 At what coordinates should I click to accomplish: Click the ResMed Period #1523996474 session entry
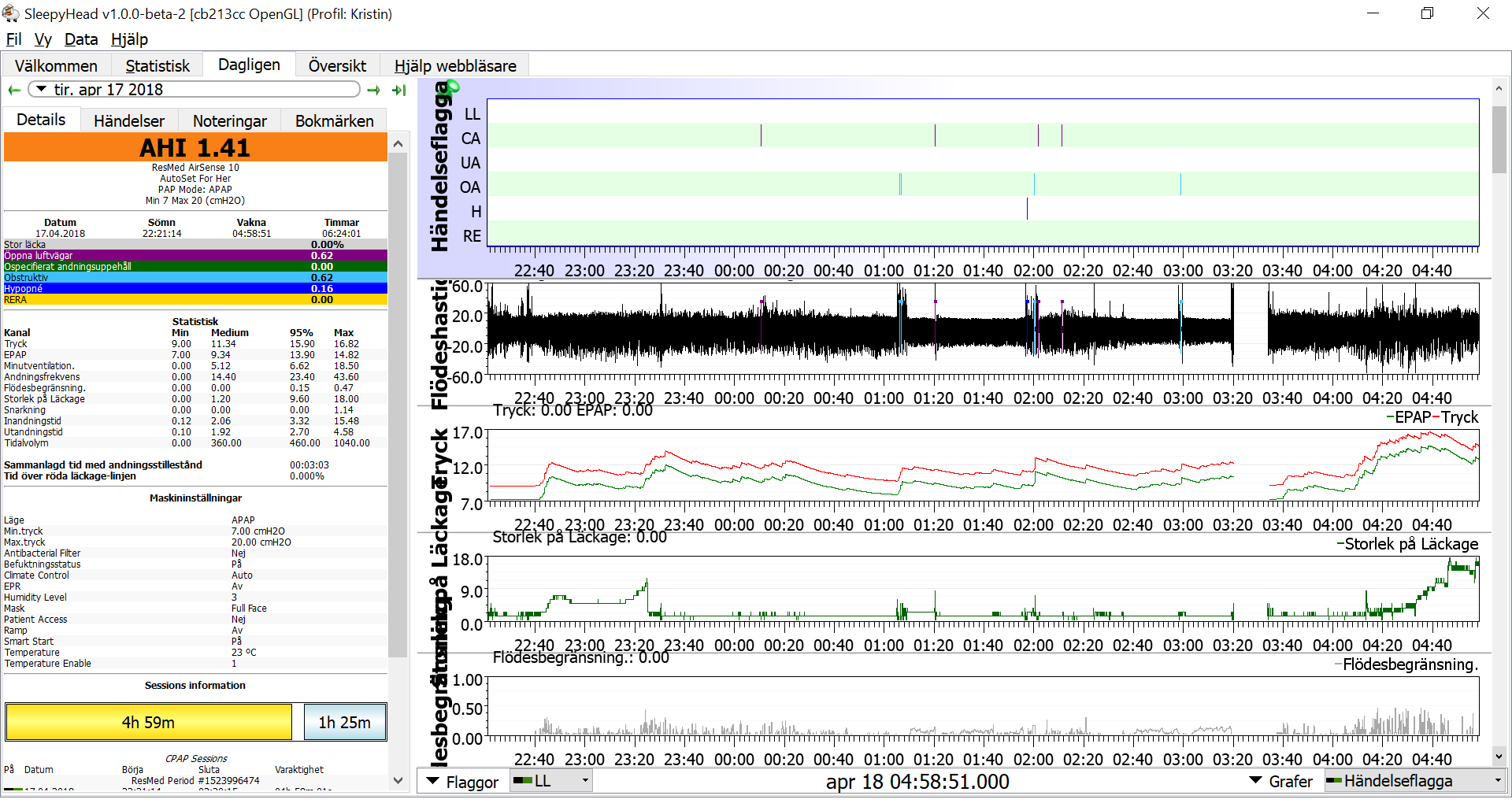point(195,781)
